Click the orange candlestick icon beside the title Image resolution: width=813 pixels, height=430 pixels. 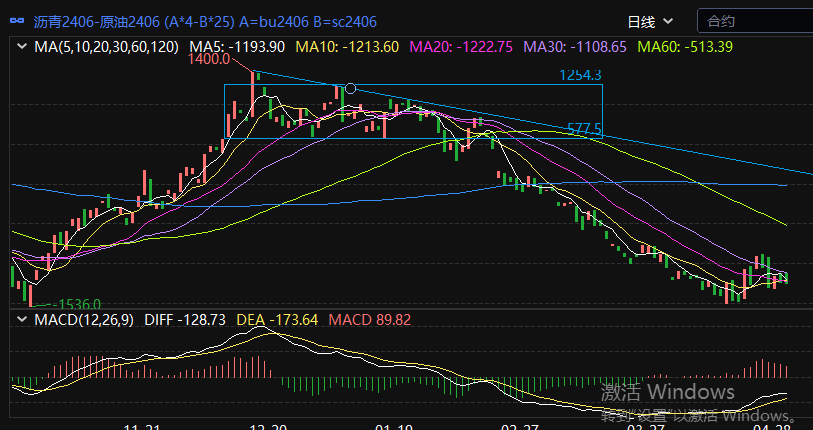coord(16,20)
